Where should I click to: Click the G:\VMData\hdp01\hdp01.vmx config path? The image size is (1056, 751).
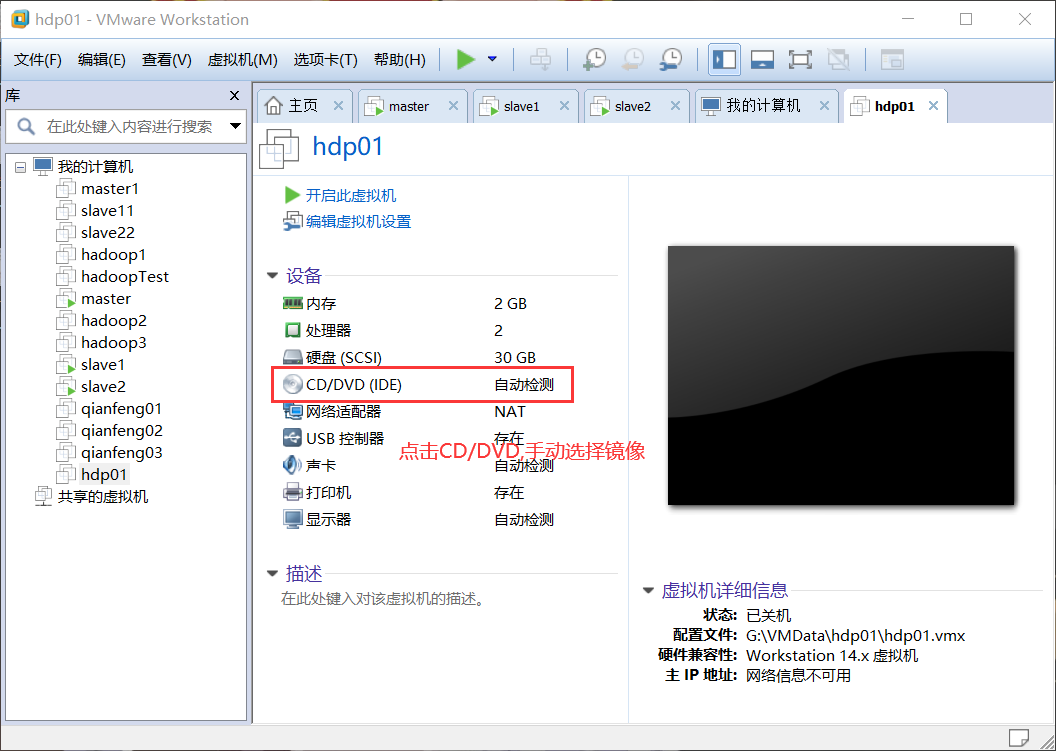(x=855, y=636)
